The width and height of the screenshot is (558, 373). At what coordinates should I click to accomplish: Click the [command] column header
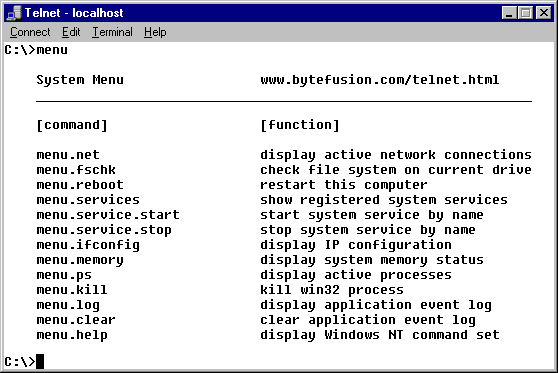(72, 125)
